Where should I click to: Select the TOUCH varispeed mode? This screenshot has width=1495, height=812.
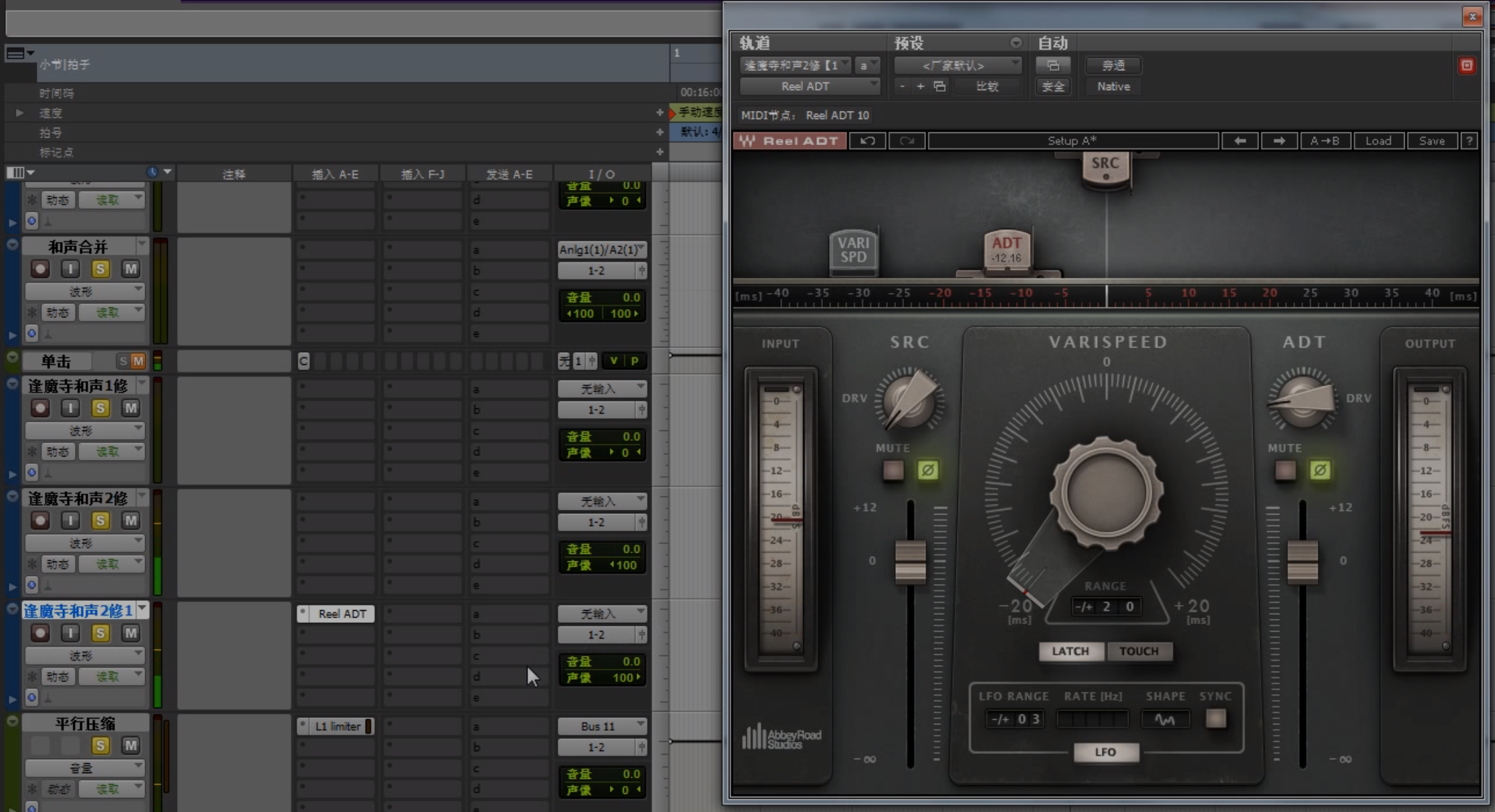pyautogui.click(x=1139, y=651)
